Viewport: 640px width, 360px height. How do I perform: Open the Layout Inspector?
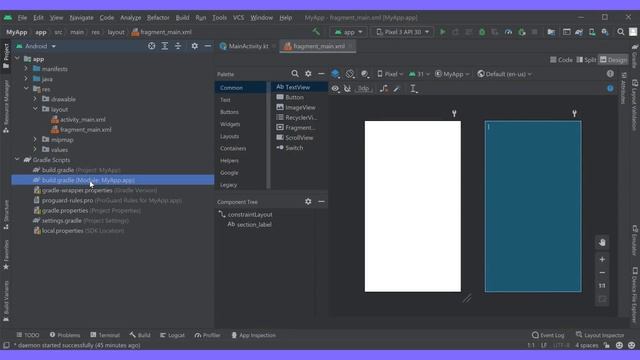pyautogui.click(x=600, y=335)
